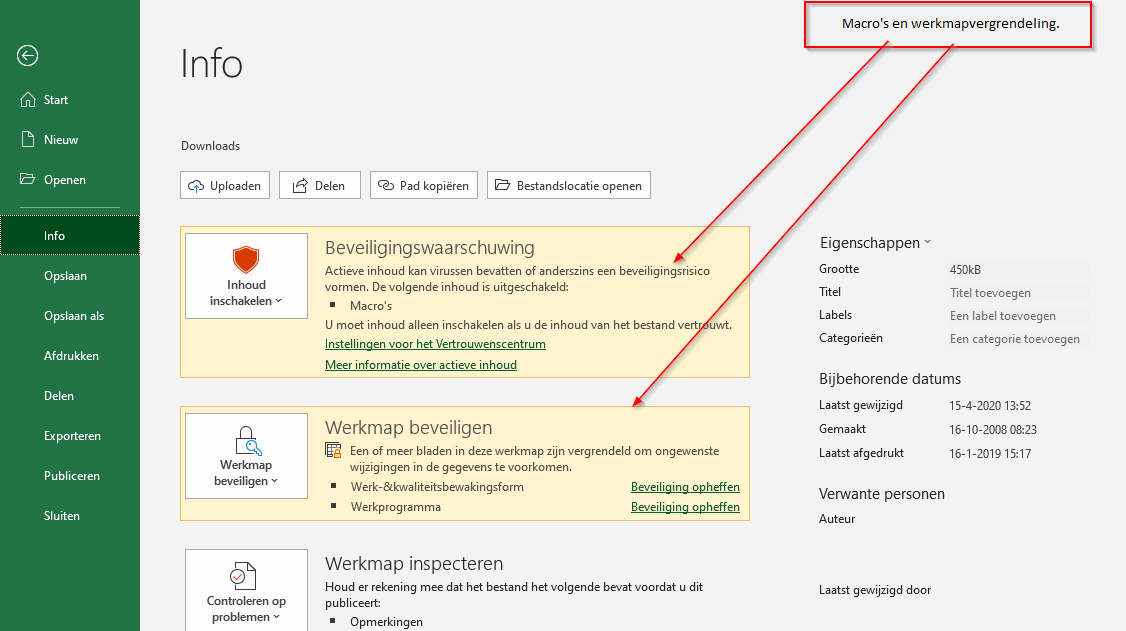The height and width of the screenshot is (631, 1126).
Task: Click the Titel toevoegen field
Action: click(1018, 293)
